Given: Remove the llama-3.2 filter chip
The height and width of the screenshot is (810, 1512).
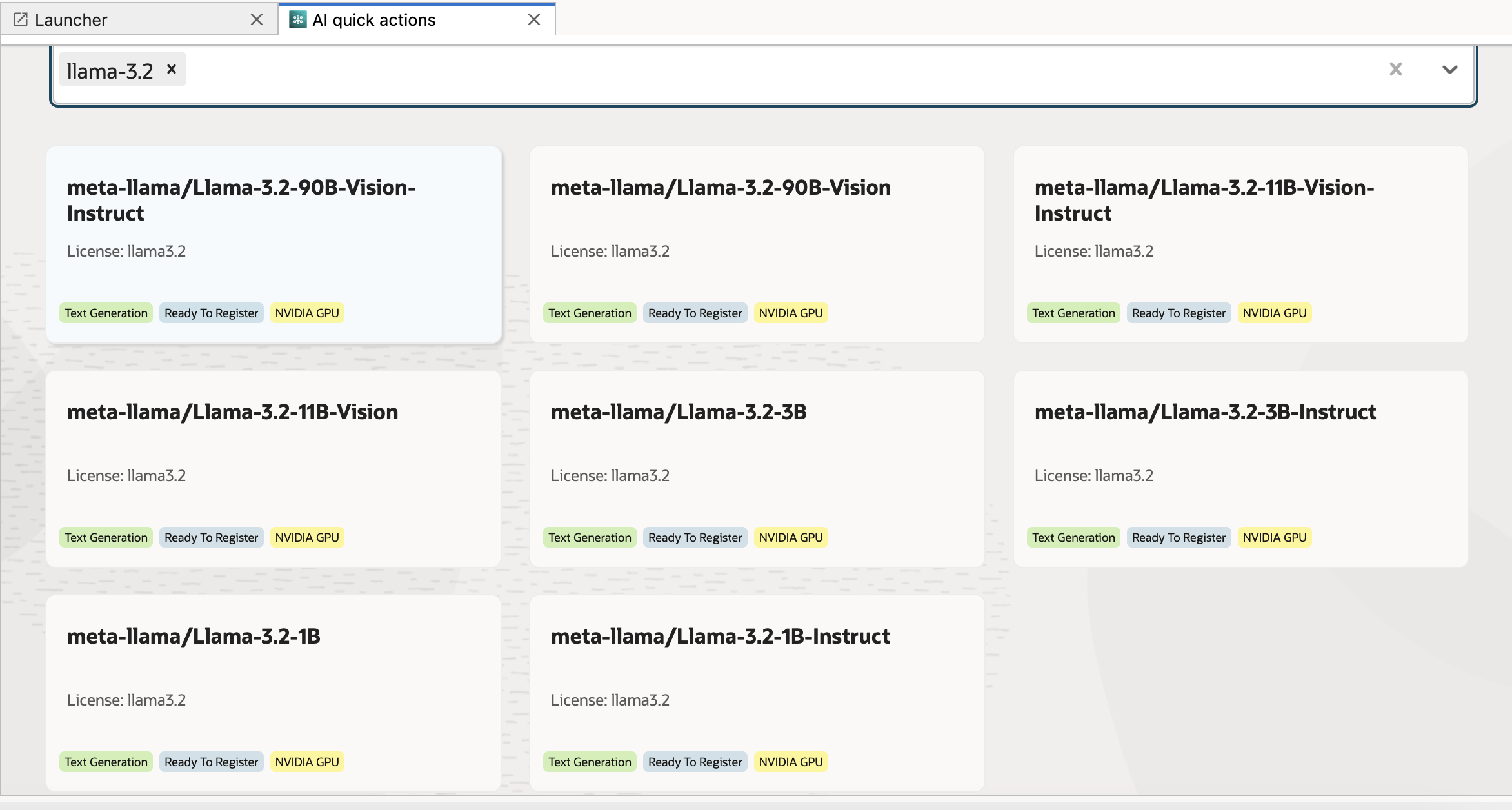Looking at the screenshot, I should [x=172, y=69].
